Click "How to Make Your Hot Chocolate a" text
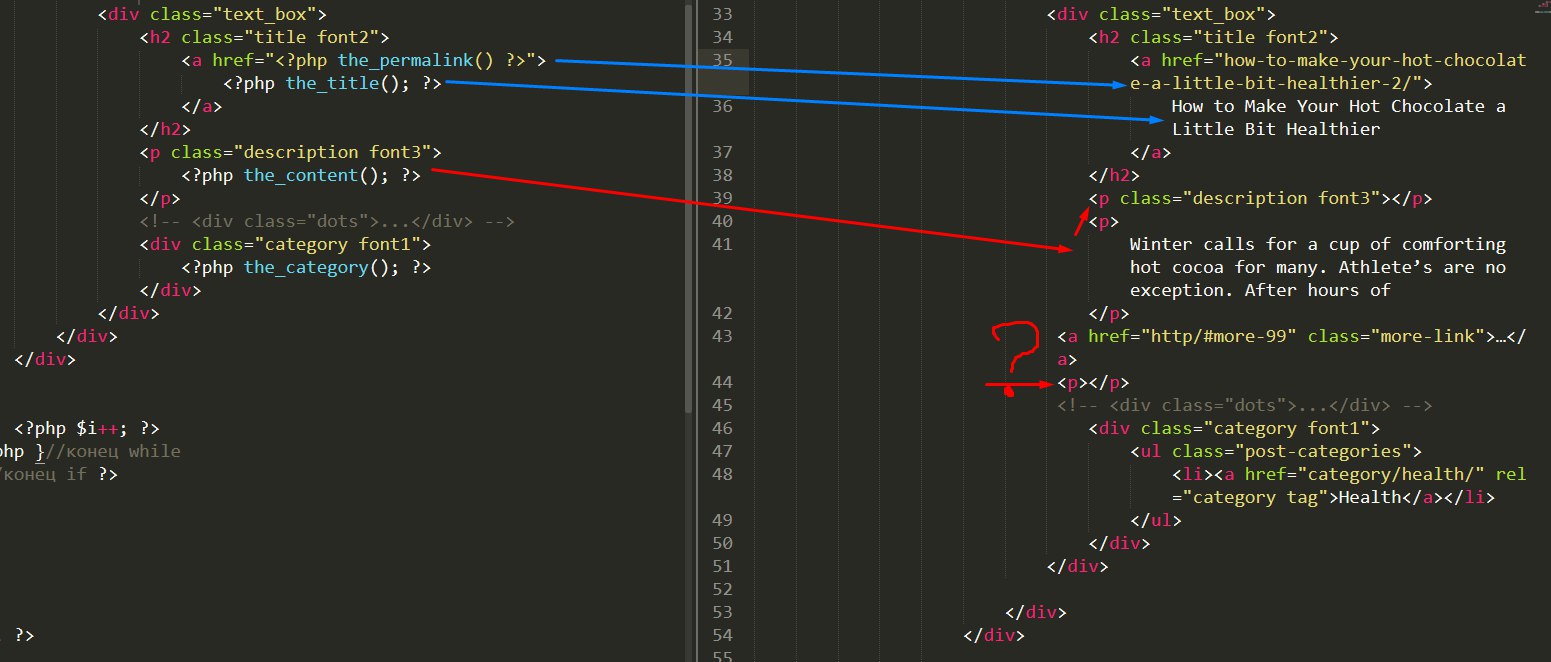 [1339, 106]
